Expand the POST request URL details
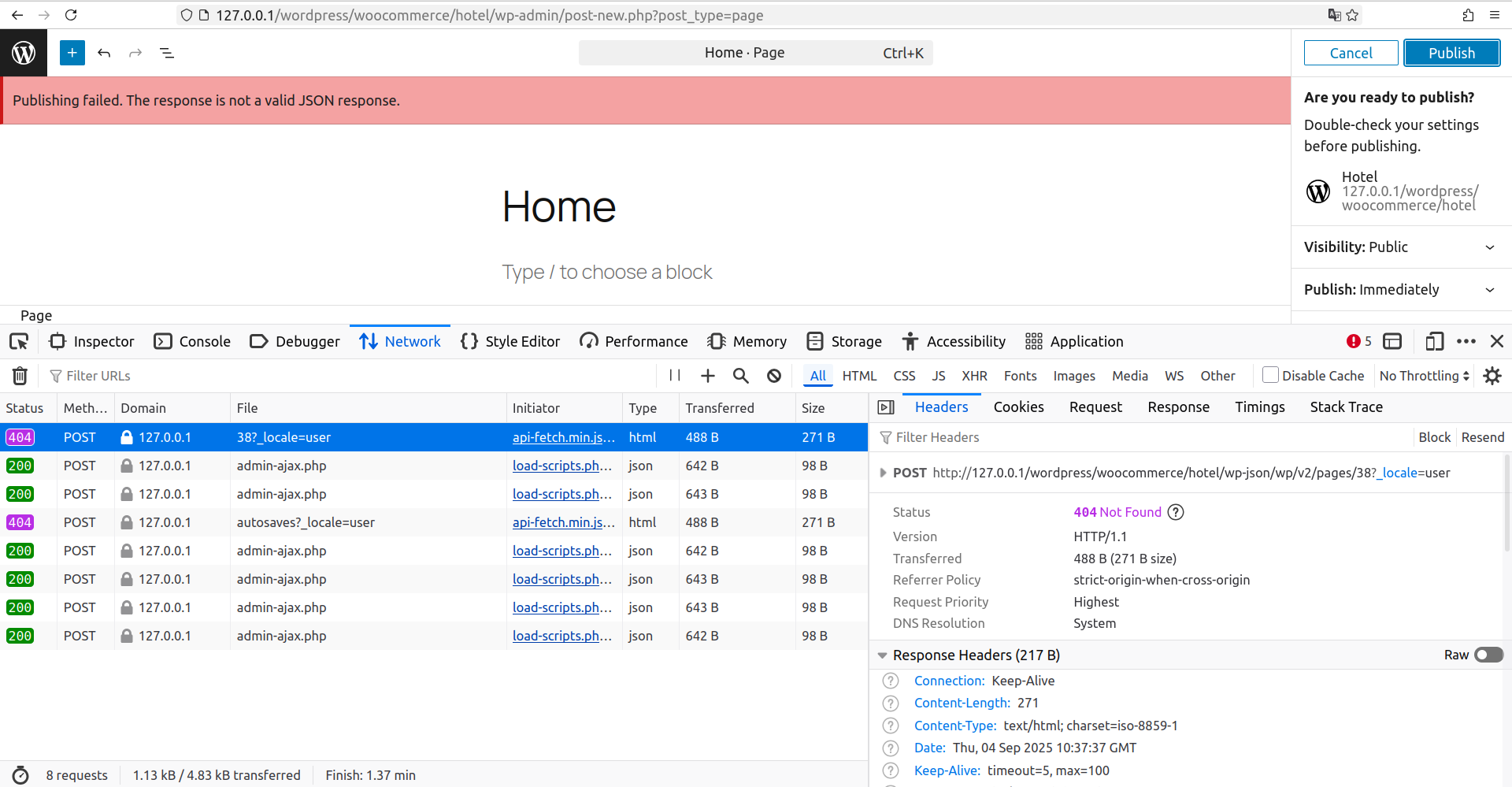 pos(883,473)
